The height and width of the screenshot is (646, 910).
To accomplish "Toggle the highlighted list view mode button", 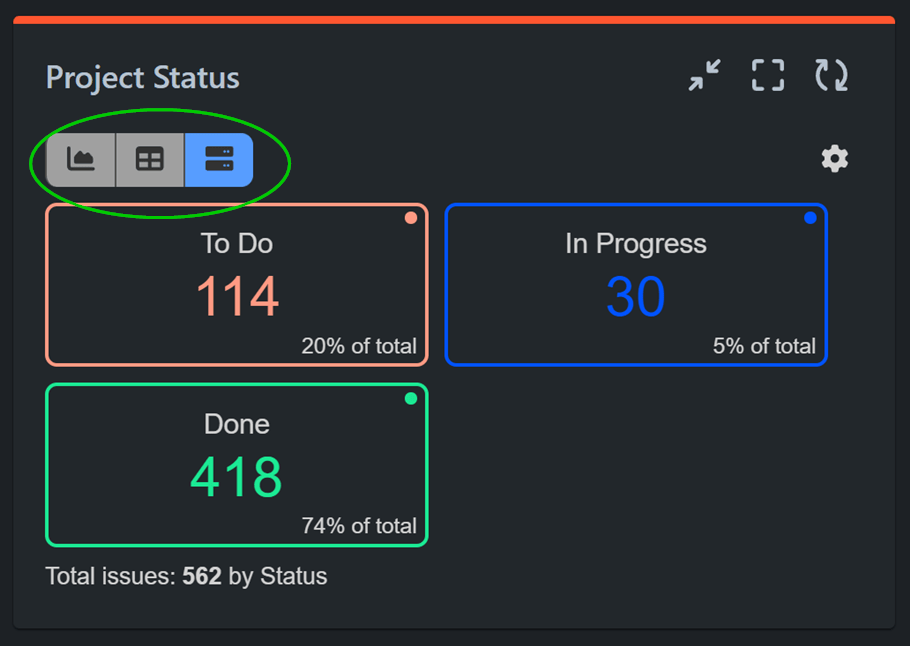I will pos(218,159).
